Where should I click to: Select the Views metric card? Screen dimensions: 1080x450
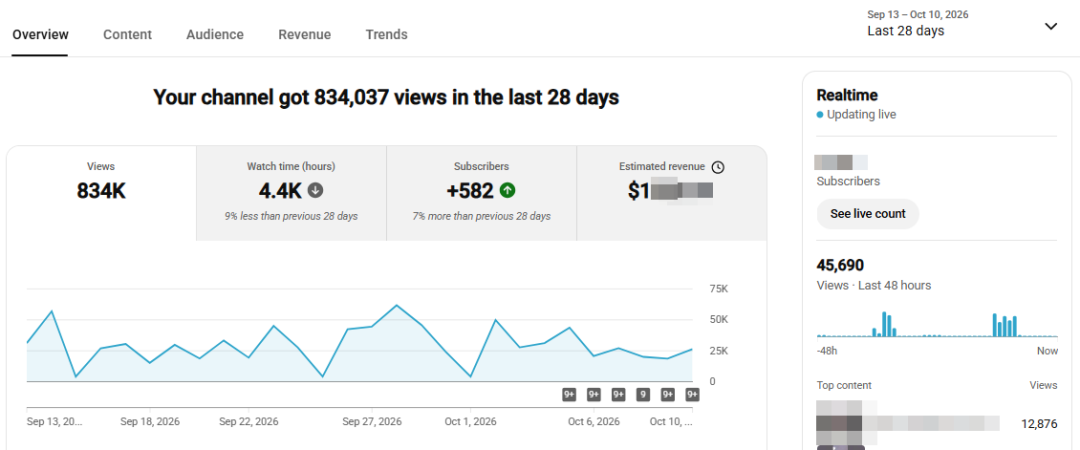click(x=101, y=193)
